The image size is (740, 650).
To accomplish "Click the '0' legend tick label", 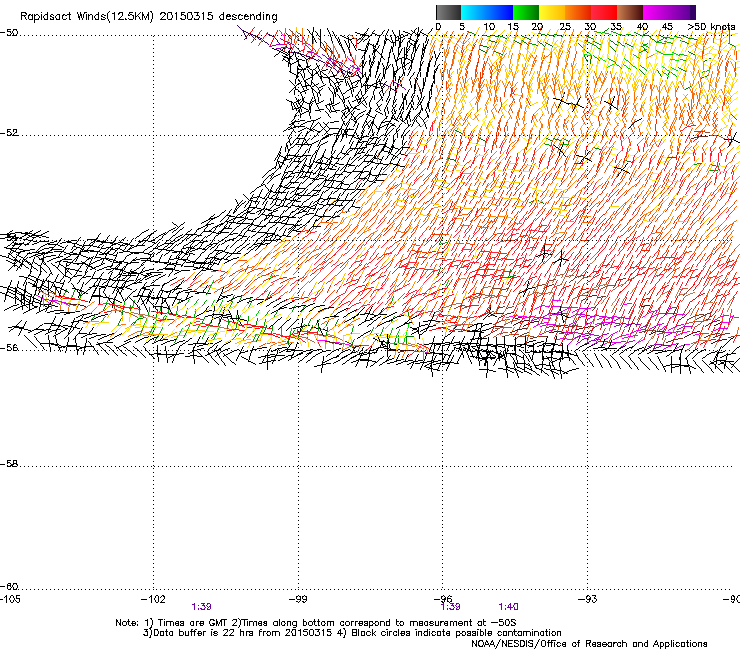I will click(x=438, y=26).
